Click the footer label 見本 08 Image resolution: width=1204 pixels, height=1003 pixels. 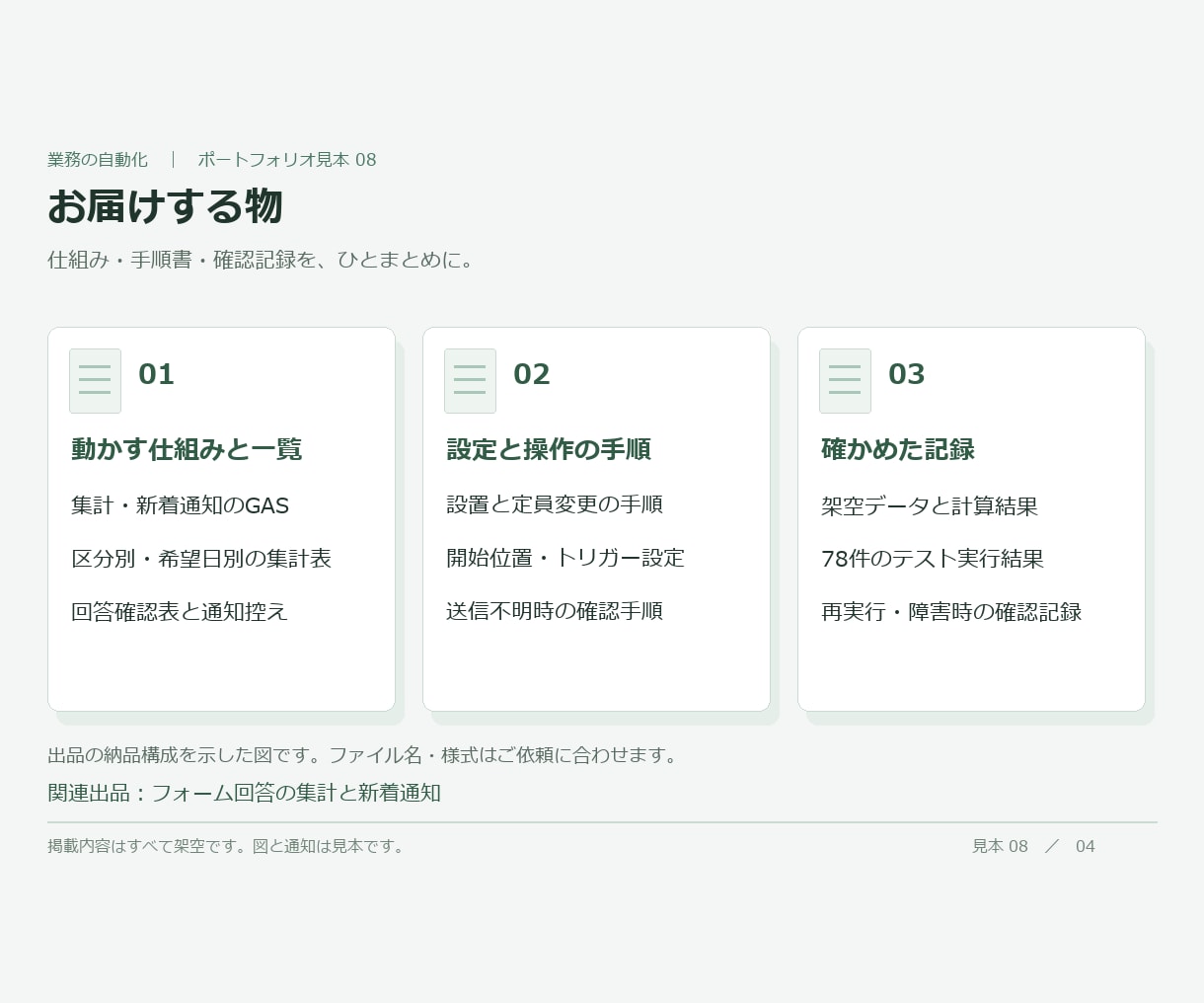(1000, 846)
